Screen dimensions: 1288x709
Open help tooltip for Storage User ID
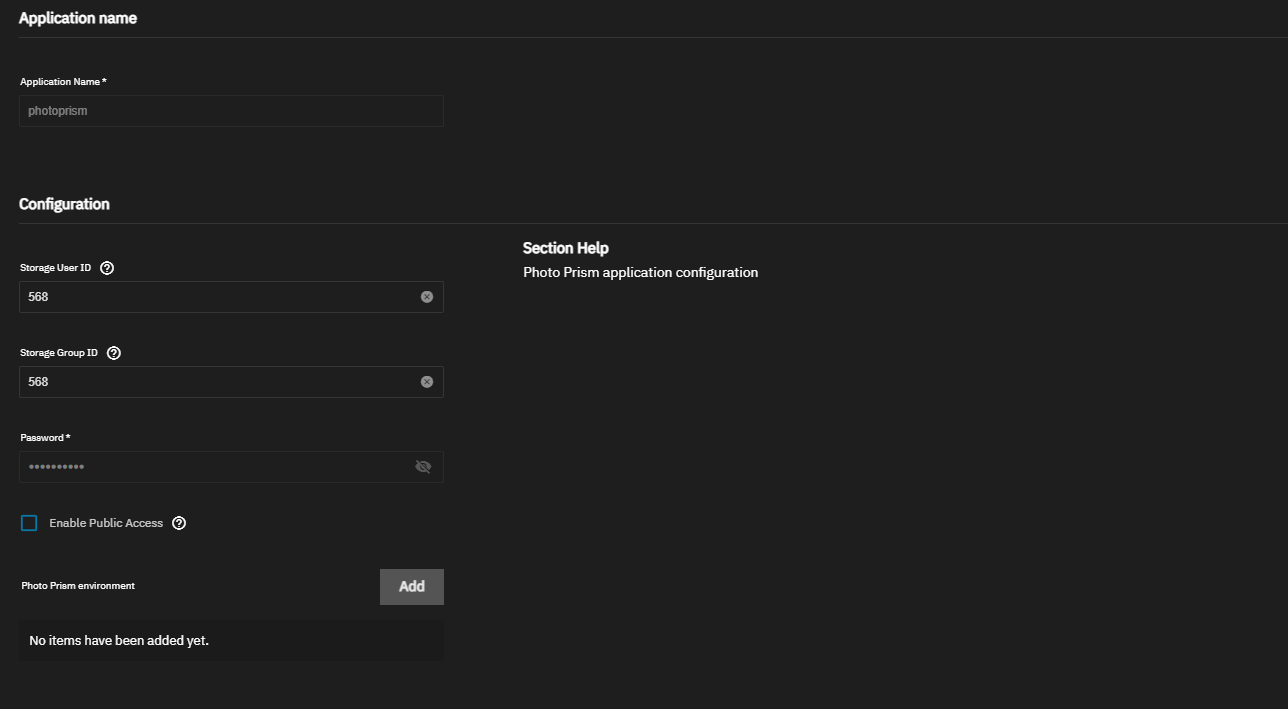[x=107, y=268]
